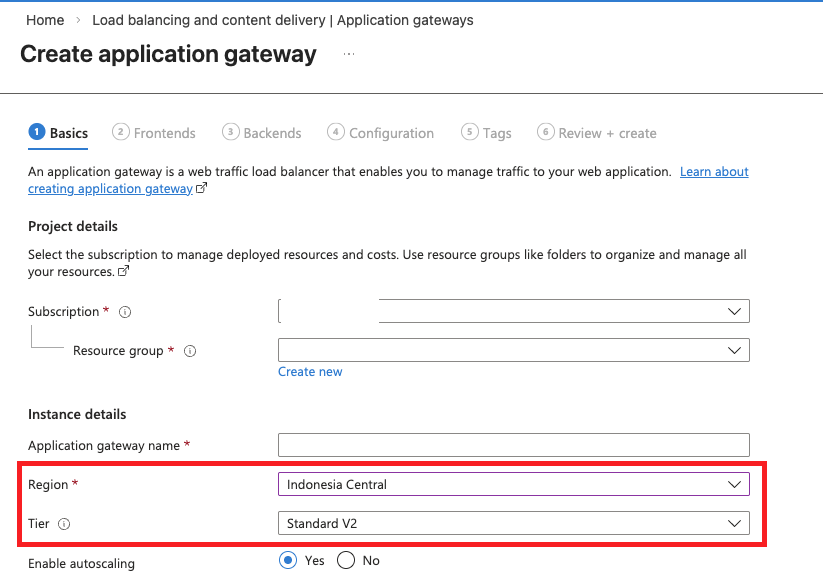The image size is (823, 585).
Task: Click the step 2 Frontends circle icon
Action: (121, 132)
